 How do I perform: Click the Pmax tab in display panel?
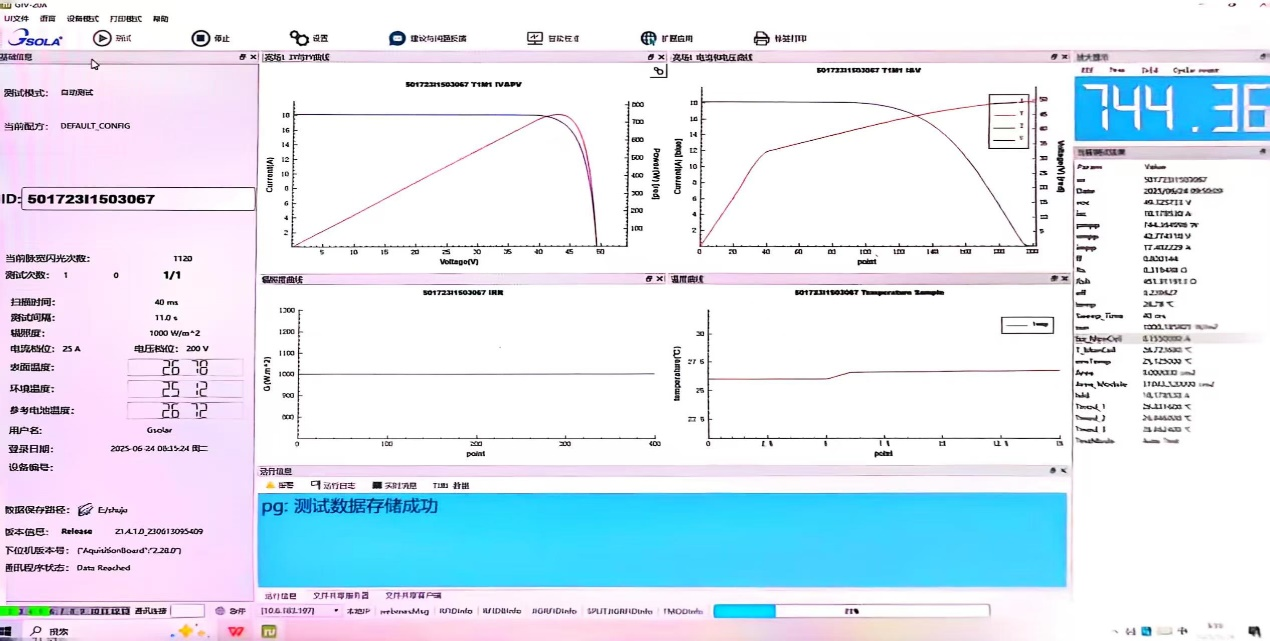pos(1116,71)
